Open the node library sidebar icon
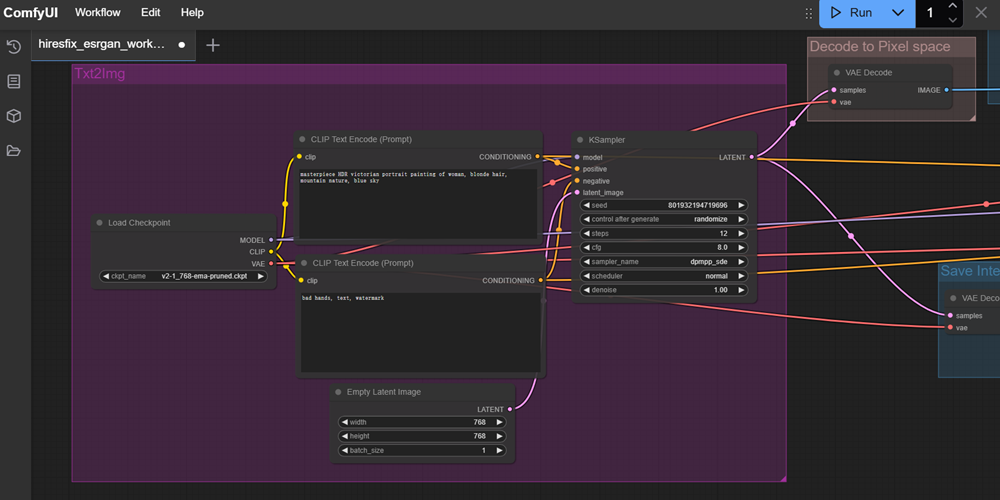The height and width of the screenshot is (500, 1000). tap(13, 81)
